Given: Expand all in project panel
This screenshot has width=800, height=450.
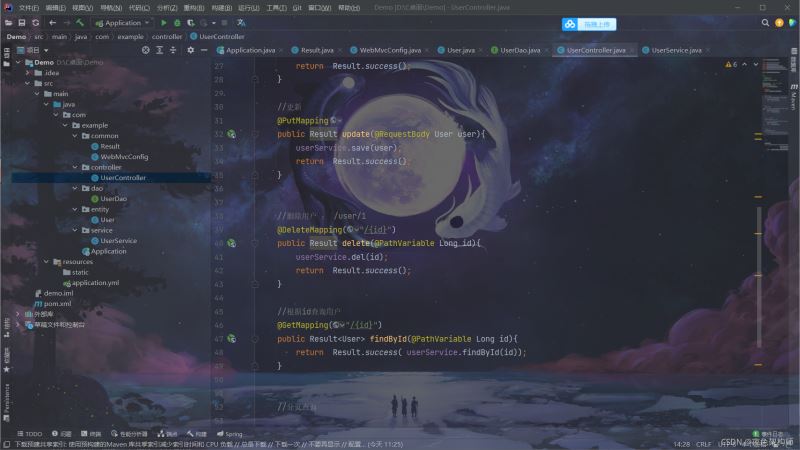Looking at the screenshot, I should click(x=160, y=50).
